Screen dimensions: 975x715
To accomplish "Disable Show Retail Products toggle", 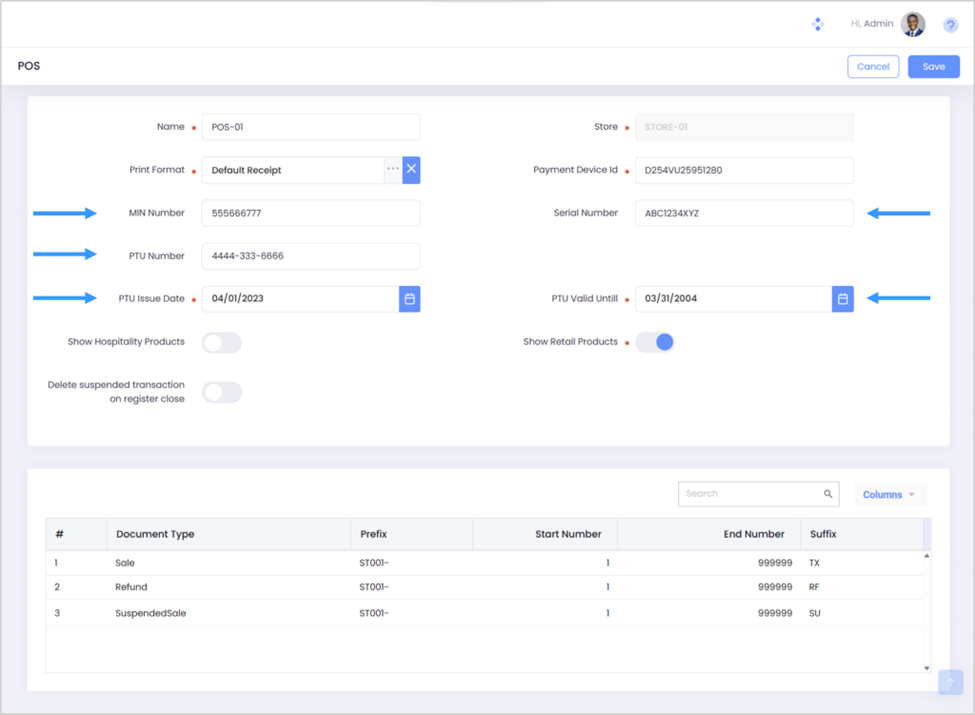I will pyautogui.click(x=655, y=342).
